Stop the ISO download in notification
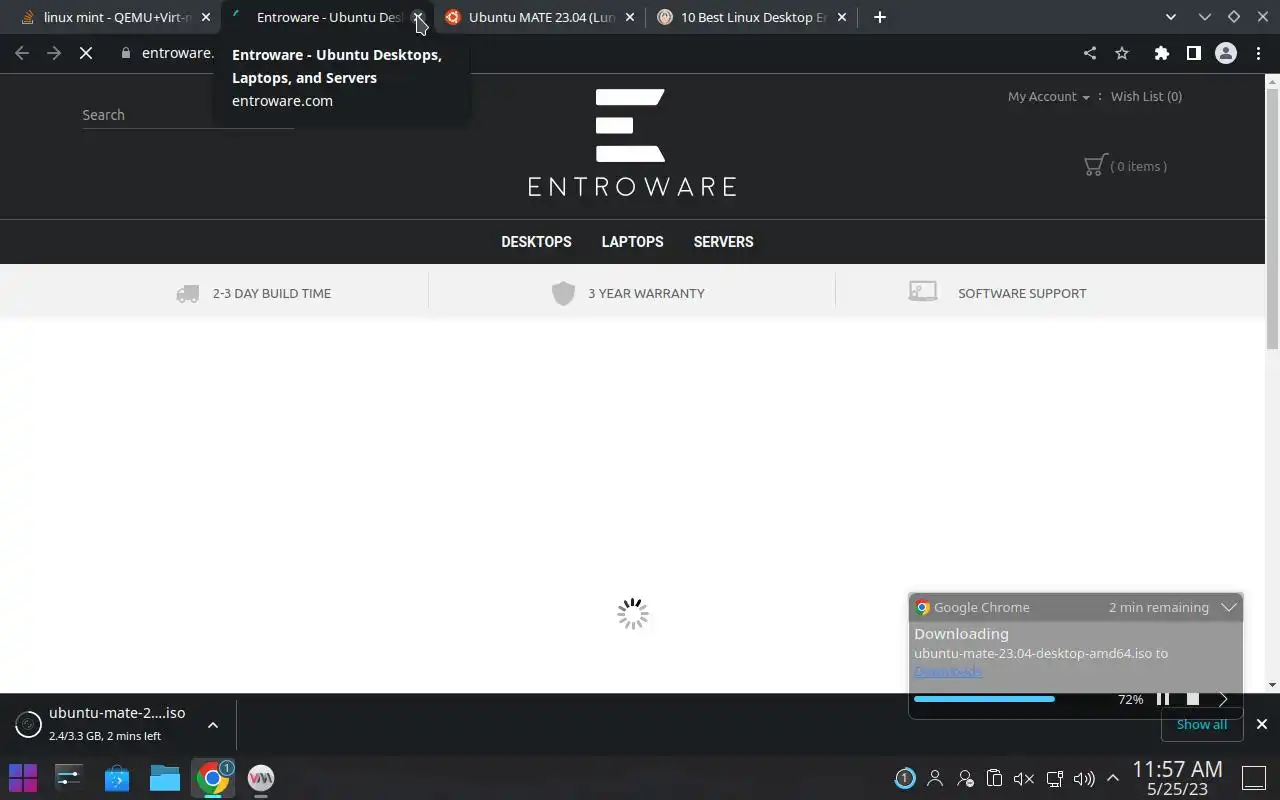The image size is (1280, 800). pos(1192,699)
